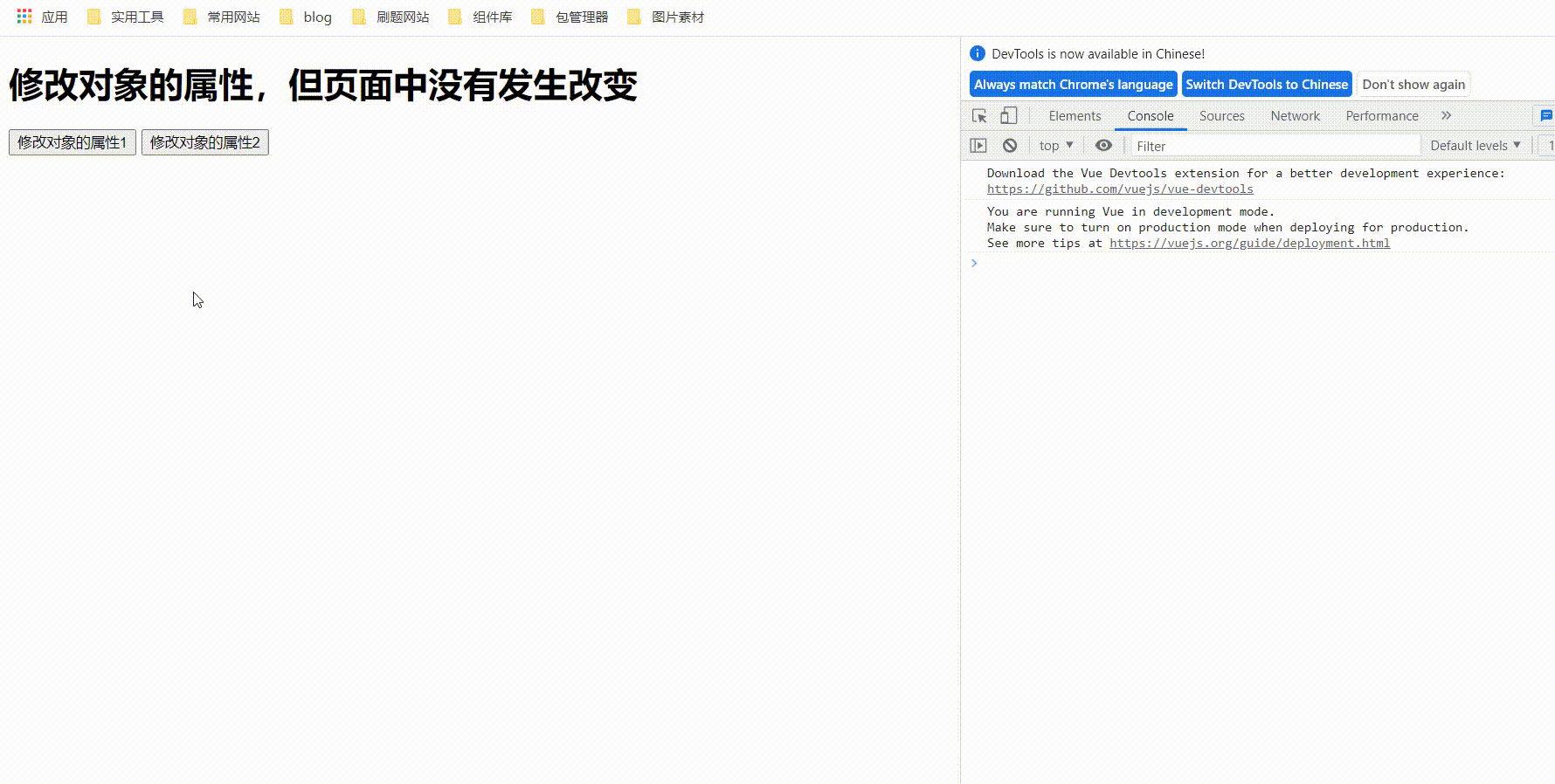Switch to the Network tab
Screen dimensions: 1555x784
point(1296,115)
